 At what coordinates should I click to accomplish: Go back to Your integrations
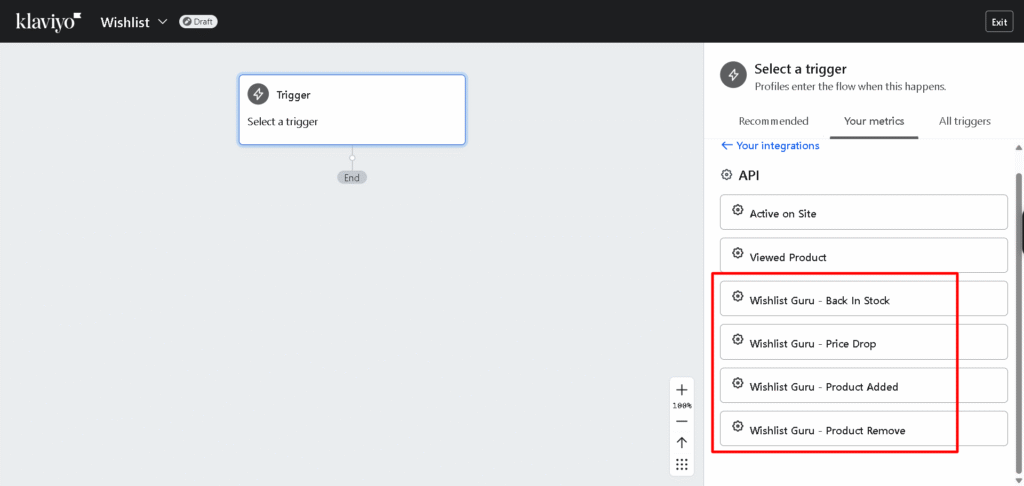click(770, 146)
